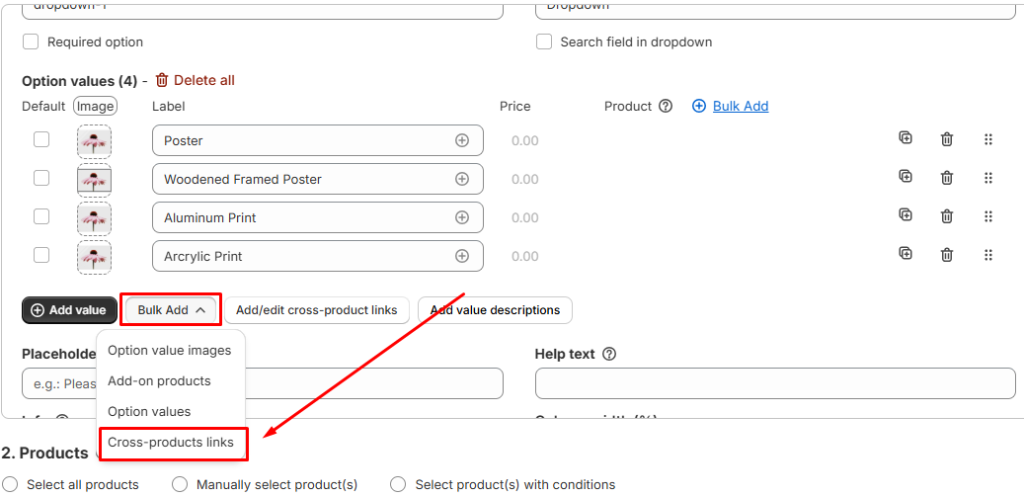Click plus icon inside Arcrylic Print label
1024x497 pixels.
[x=462, y=256]
